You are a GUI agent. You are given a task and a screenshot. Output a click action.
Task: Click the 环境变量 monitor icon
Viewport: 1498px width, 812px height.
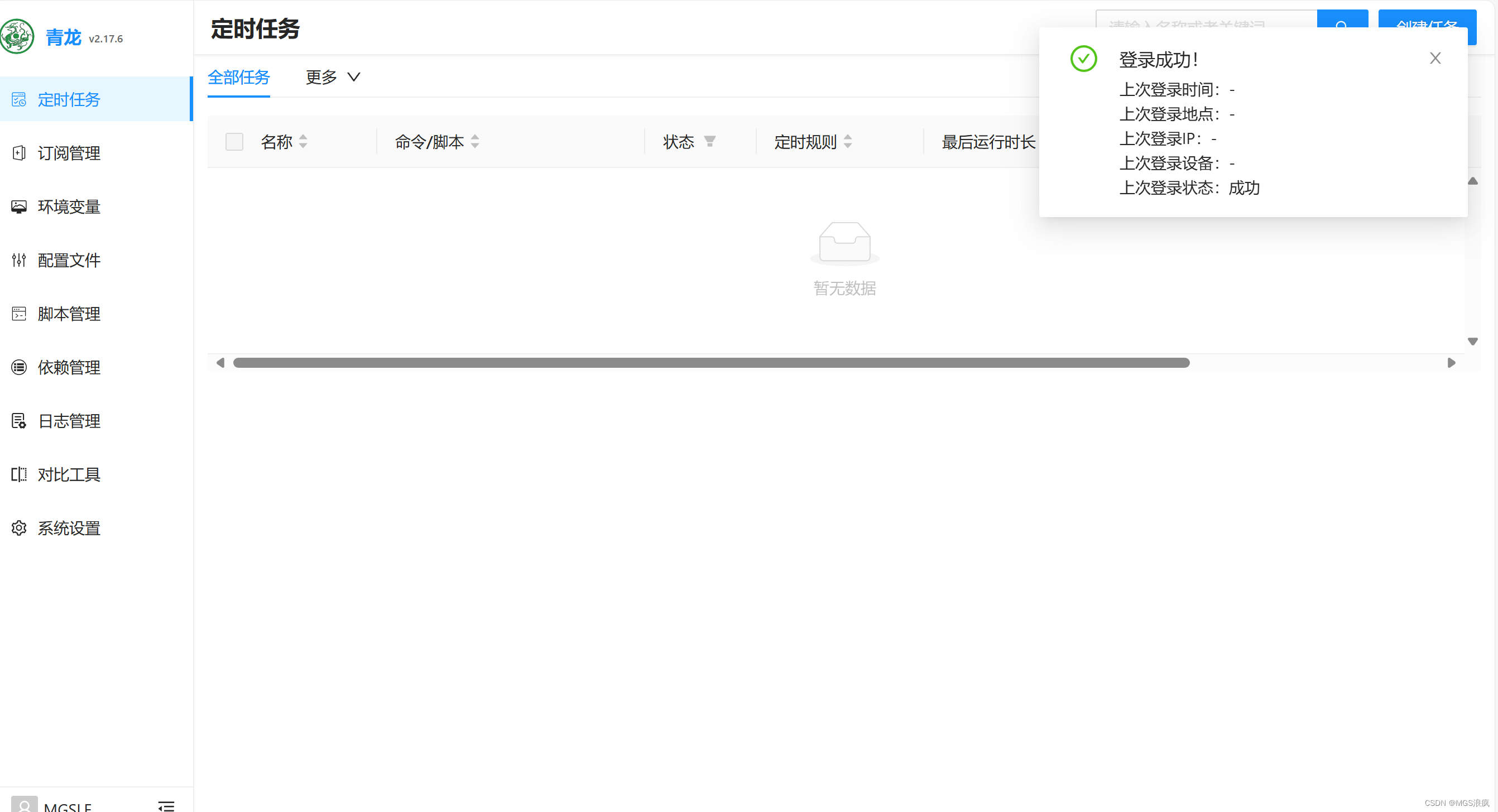pos(18,206)
